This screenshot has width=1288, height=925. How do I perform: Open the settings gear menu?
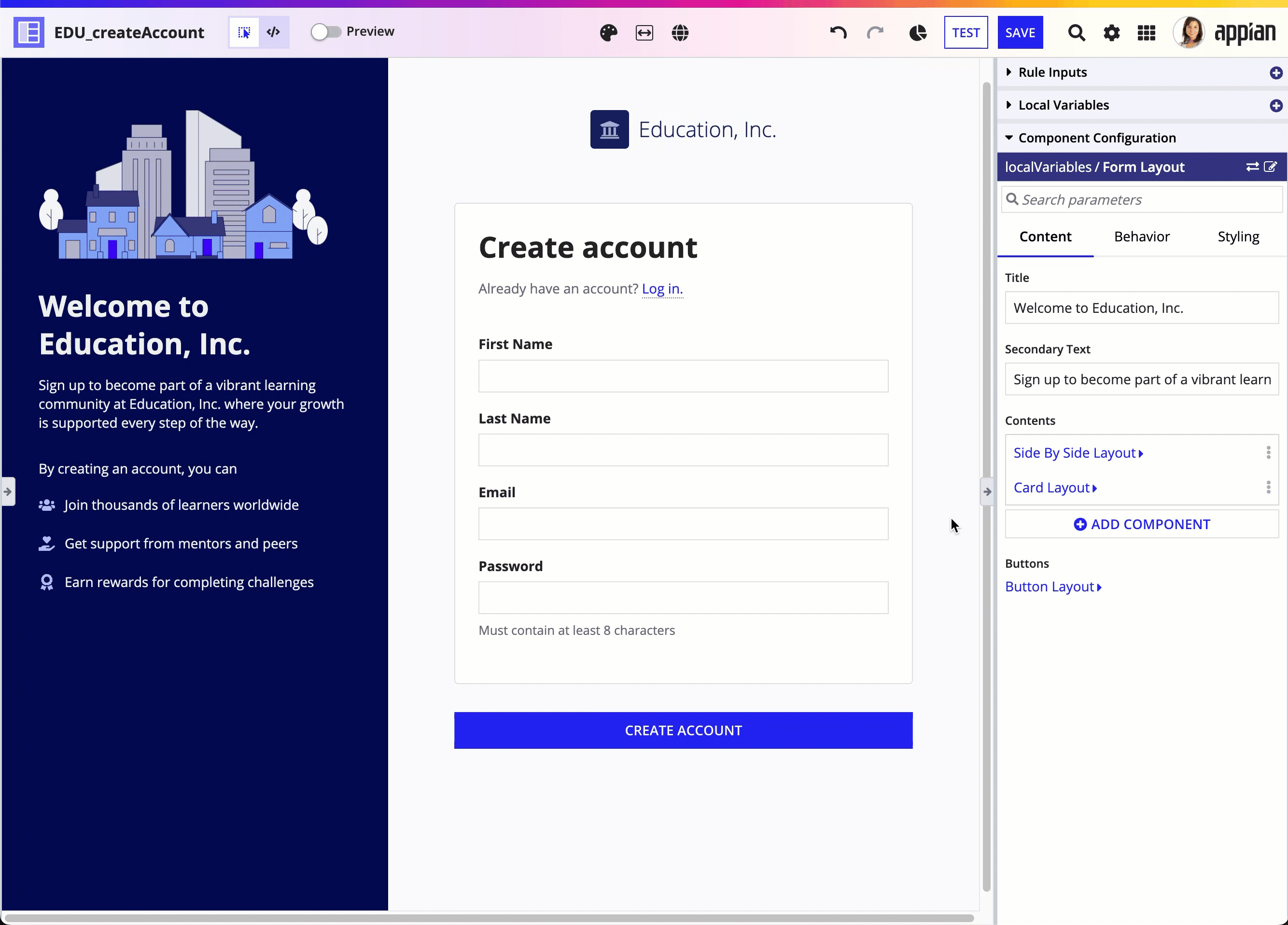click(1111, 33)
